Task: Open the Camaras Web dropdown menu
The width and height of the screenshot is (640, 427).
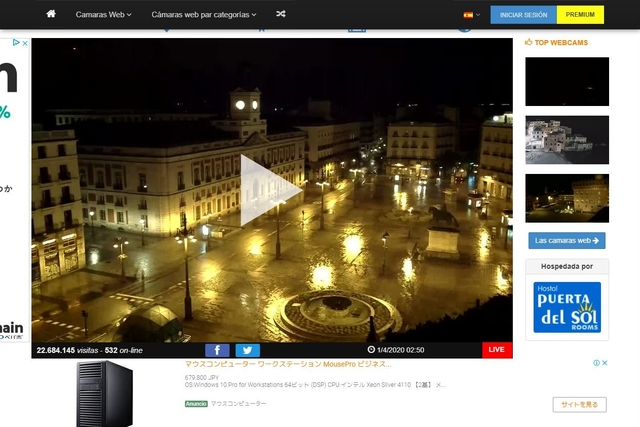Action: pos(103,15)
